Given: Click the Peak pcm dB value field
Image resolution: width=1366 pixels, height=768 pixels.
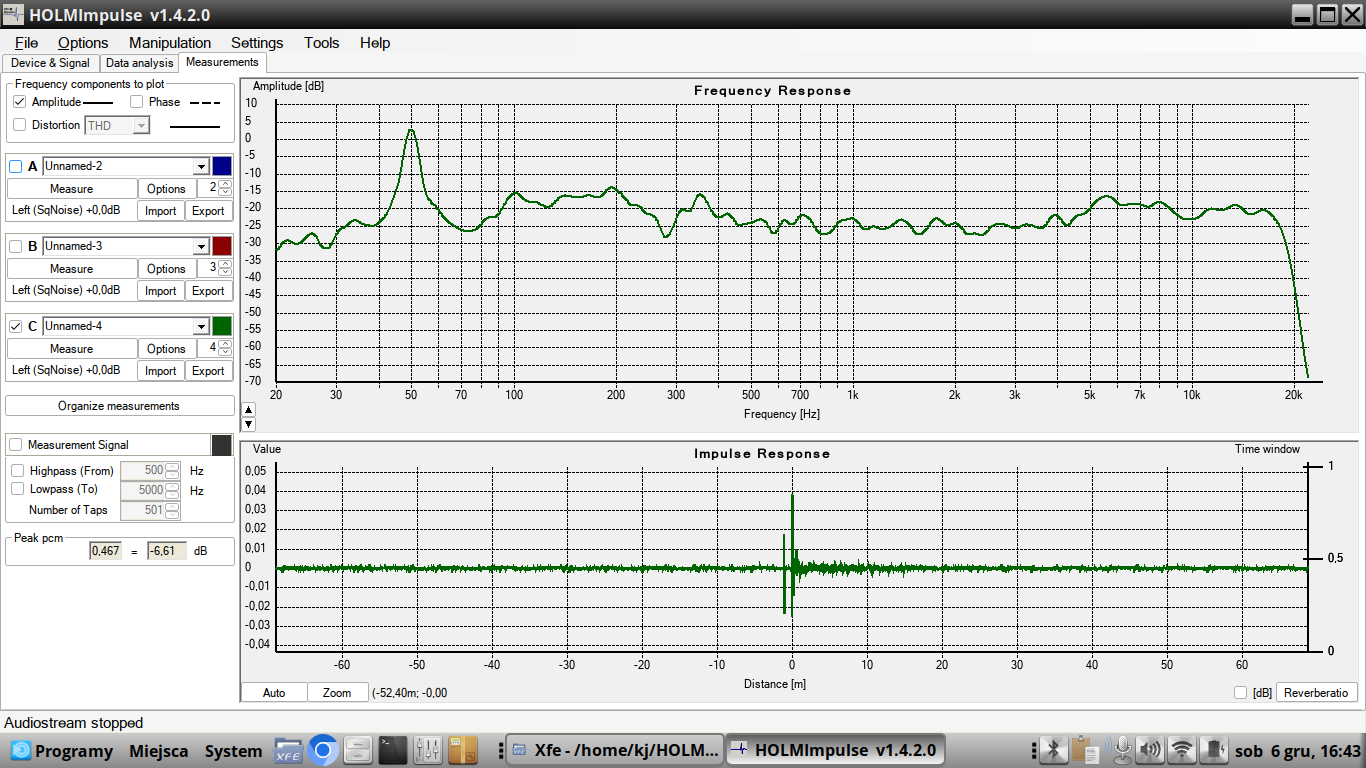Looking at the screenshot, I should tap(166, 551).
